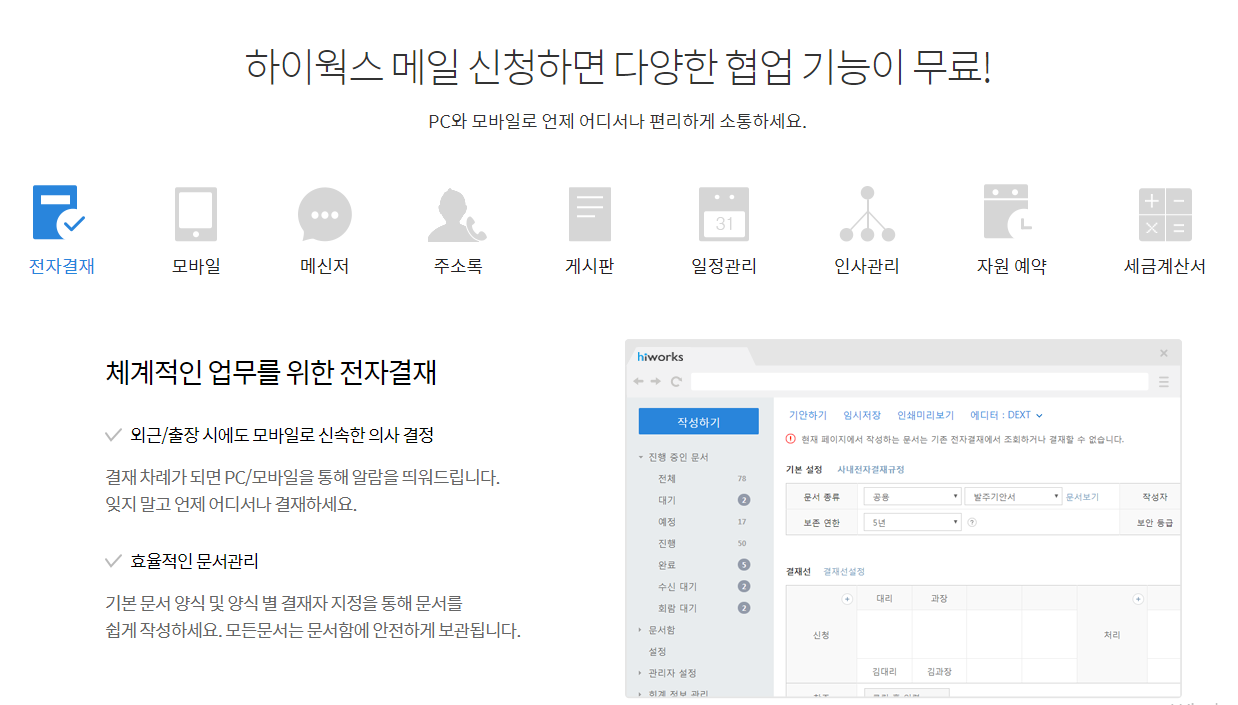Click the help question mark beside 보존 연한

[972, 522]
